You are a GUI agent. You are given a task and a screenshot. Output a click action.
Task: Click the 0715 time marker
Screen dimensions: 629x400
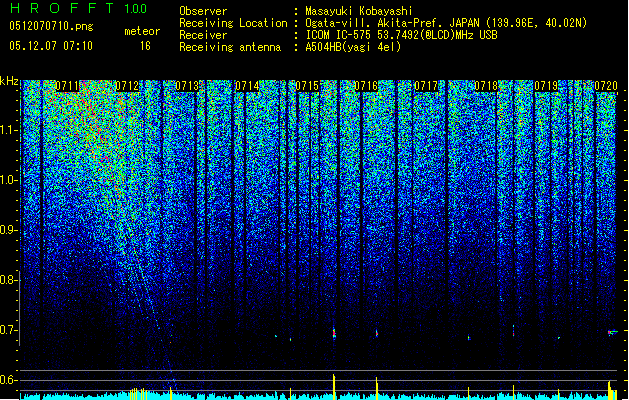coord(307,86)
